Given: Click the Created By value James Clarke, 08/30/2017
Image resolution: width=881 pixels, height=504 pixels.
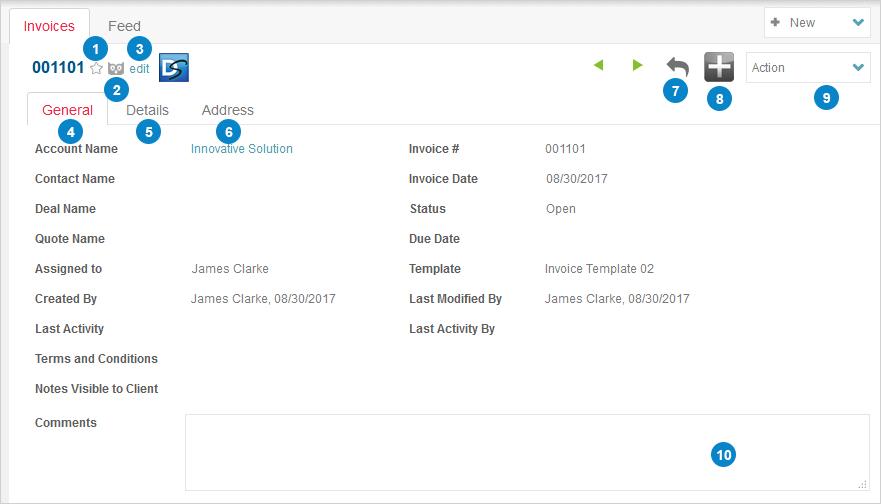Looking at the screenshot, I should 263,299.
